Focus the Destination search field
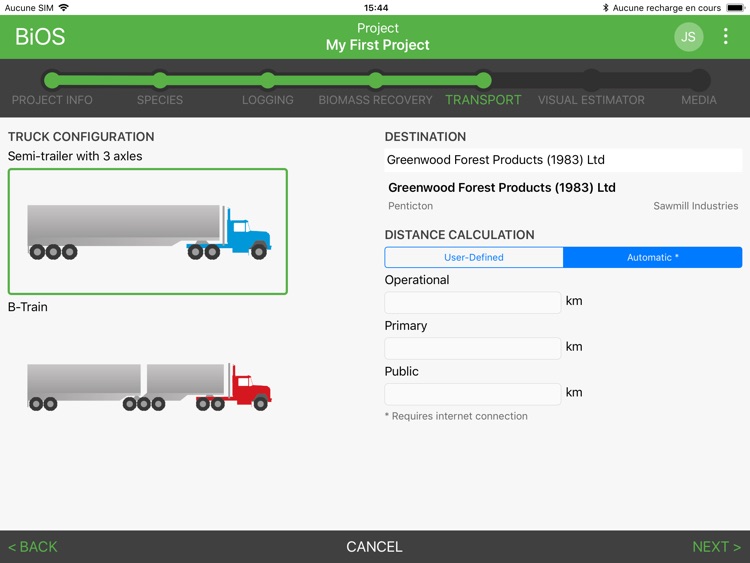 pyautogui.click(x=563, y=160)
